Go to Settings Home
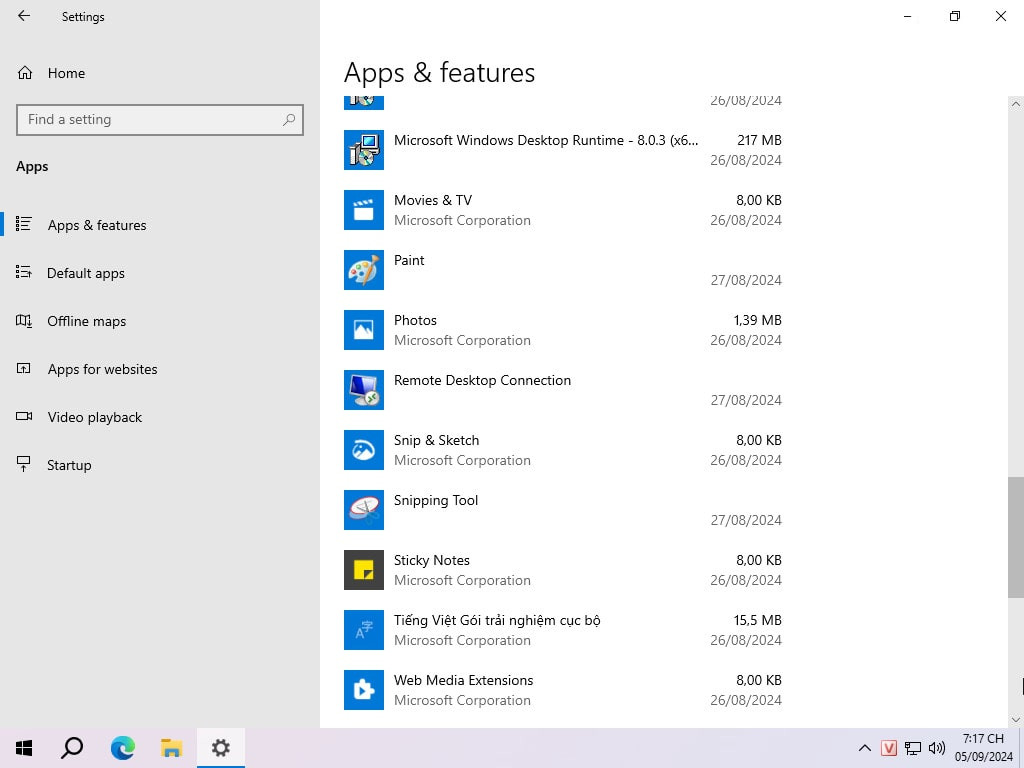Screen dimensions: 1024x768 click(x=66, y=73)
